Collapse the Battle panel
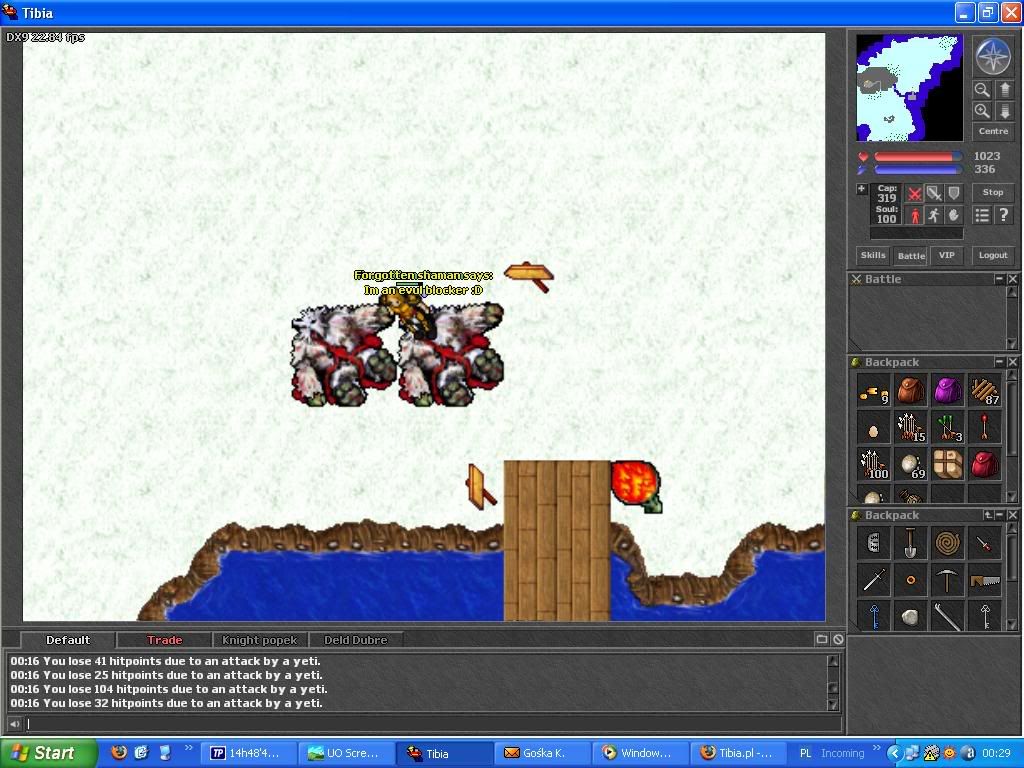 (999, 279)
